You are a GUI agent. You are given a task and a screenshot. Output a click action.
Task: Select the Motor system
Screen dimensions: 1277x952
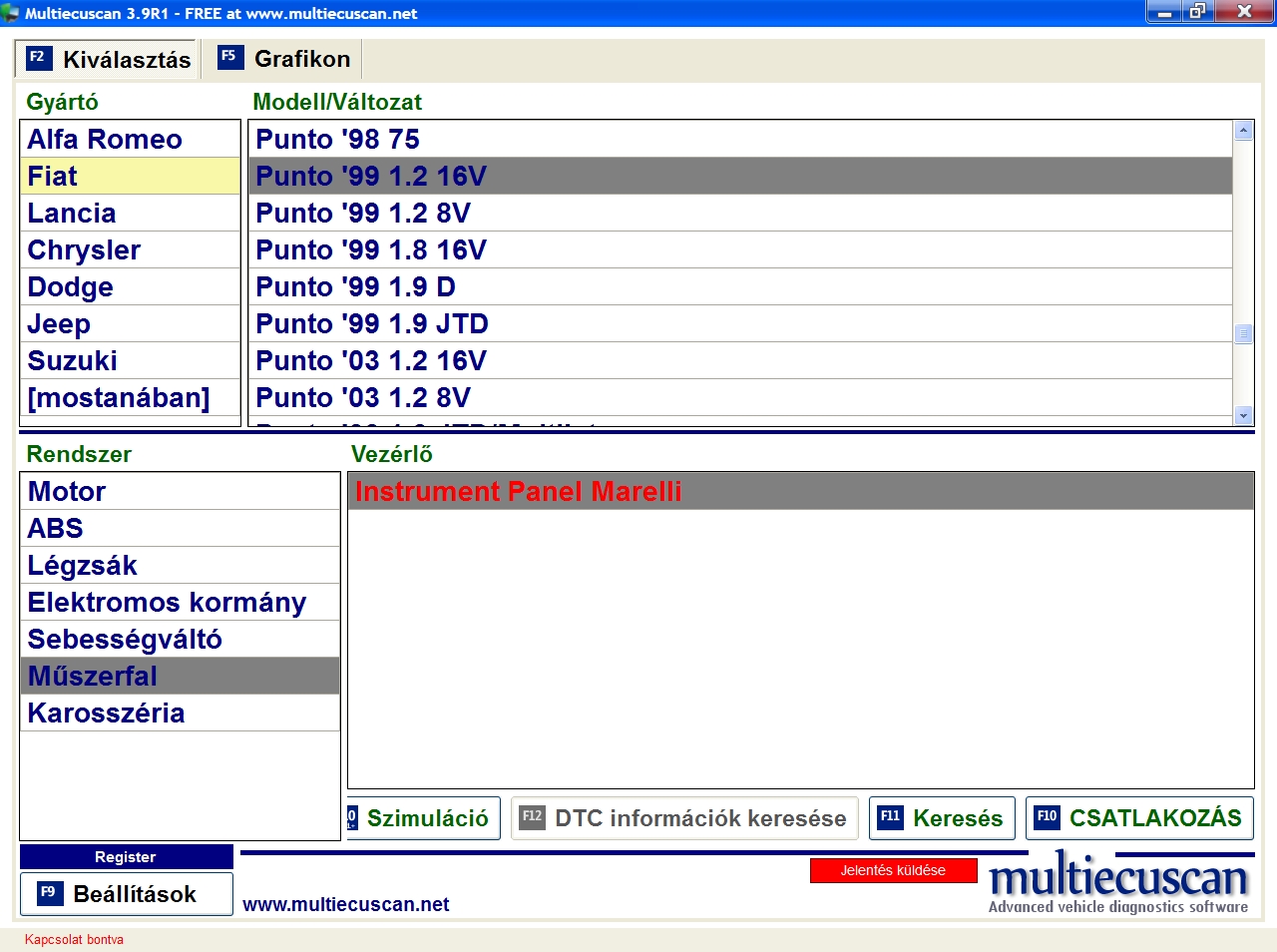[180, 491]
